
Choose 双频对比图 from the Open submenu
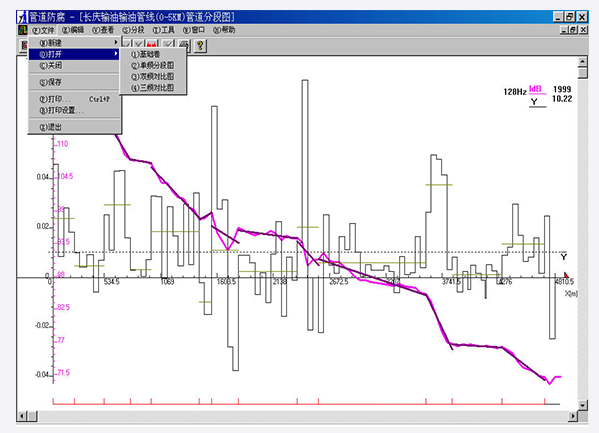153,76
